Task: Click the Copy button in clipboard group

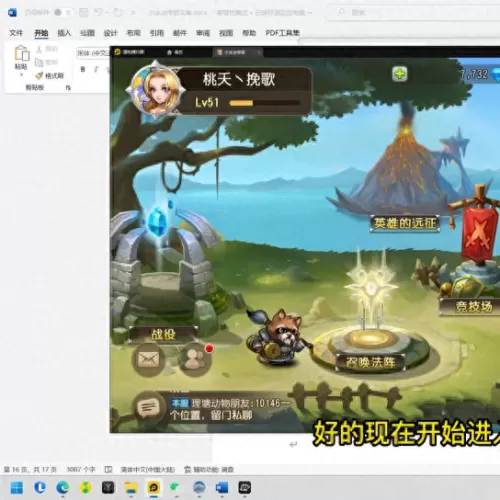Action: point(47,62)
